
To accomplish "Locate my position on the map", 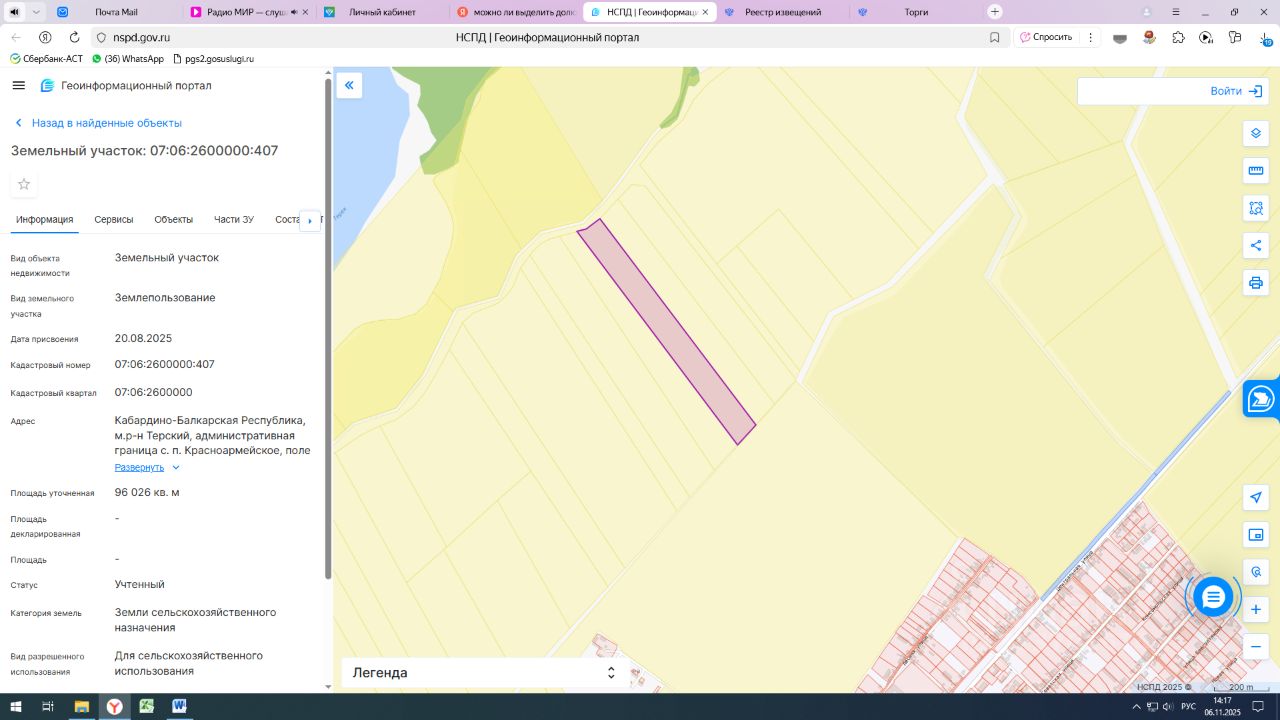I will click(x=1256, y=498).
